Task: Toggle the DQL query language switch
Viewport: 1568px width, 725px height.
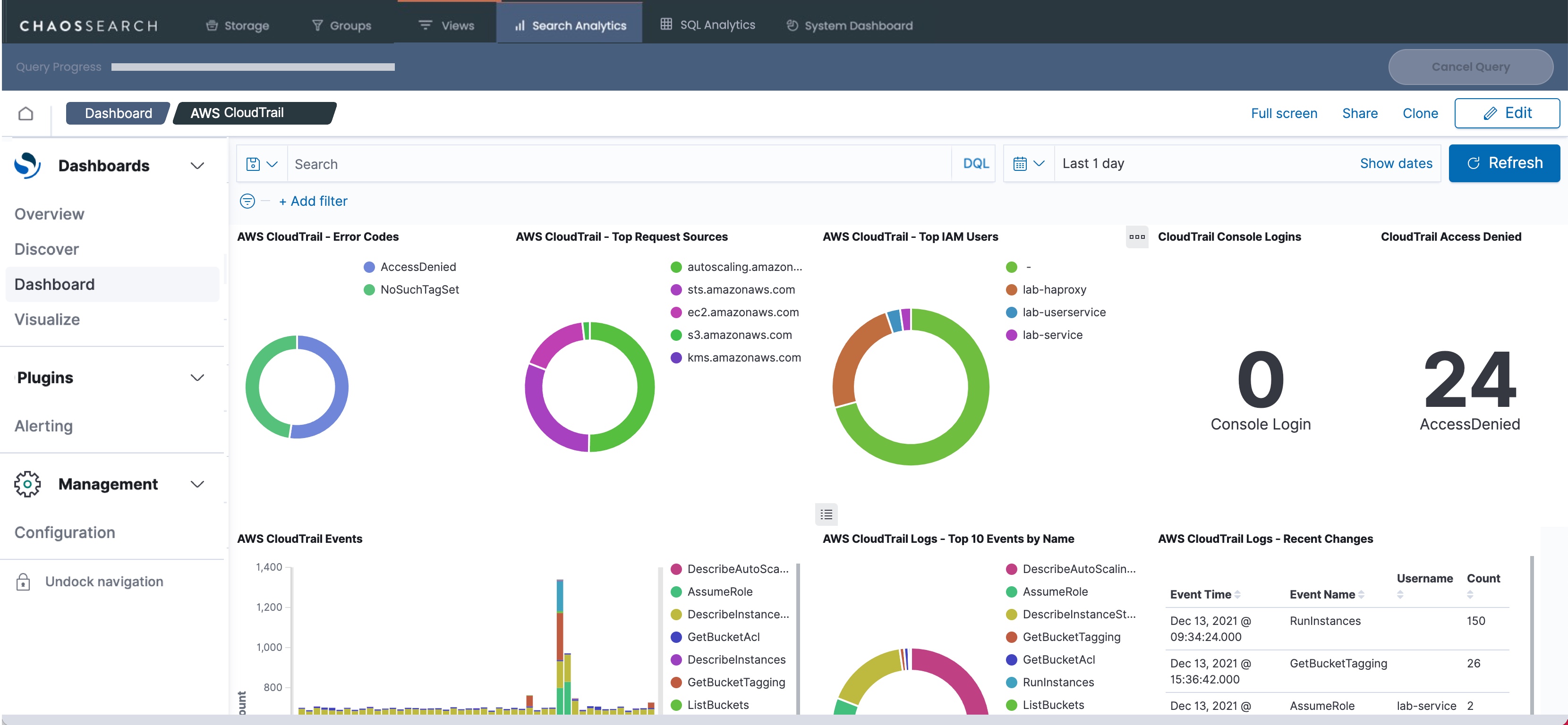Action: [x=975, y=164]
